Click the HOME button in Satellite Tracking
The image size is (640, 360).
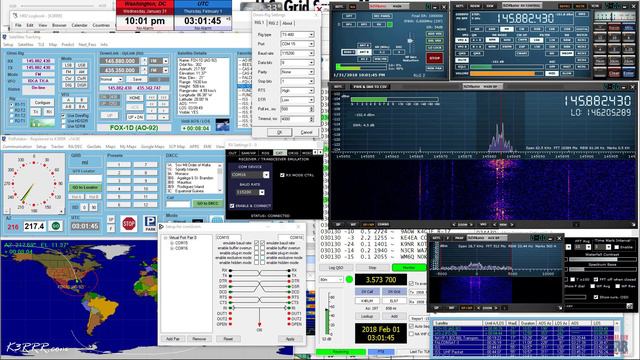134,98
